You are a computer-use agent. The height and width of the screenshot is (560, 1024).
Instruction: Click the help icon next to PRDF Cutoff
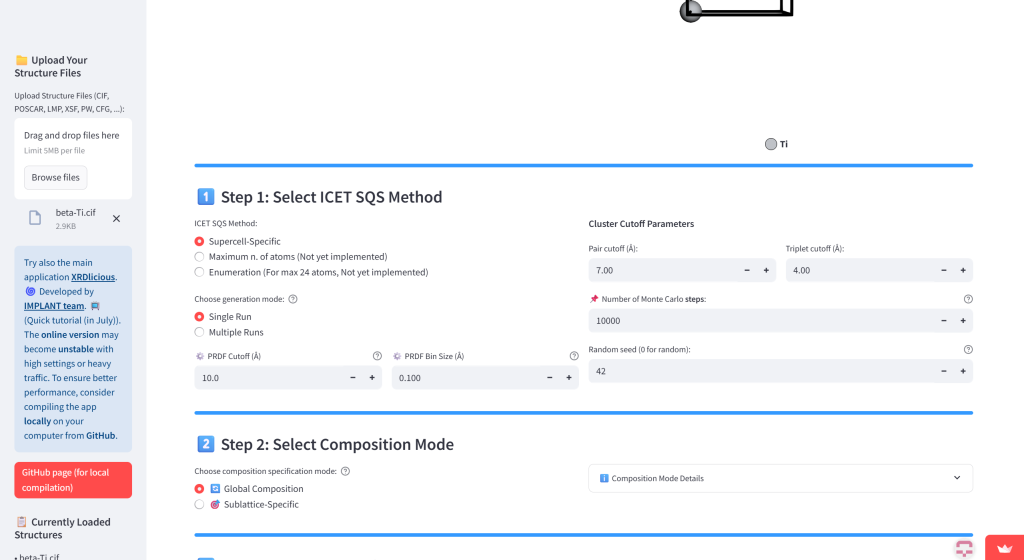pyautogui.click(x=377, y=356)
